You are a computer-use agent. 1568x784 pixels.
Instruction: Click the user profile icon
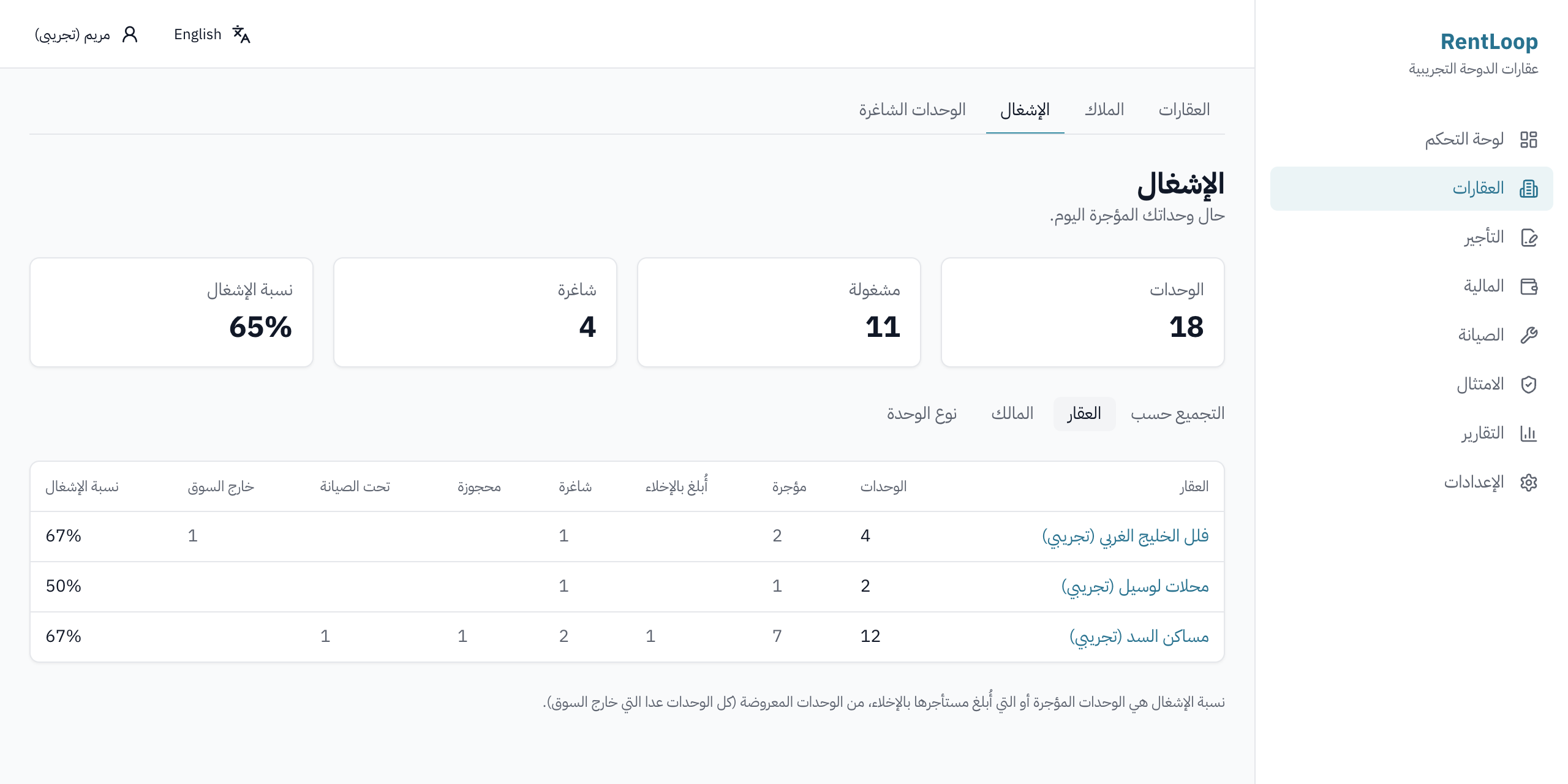pyautogui.click(x=130, y=34)
